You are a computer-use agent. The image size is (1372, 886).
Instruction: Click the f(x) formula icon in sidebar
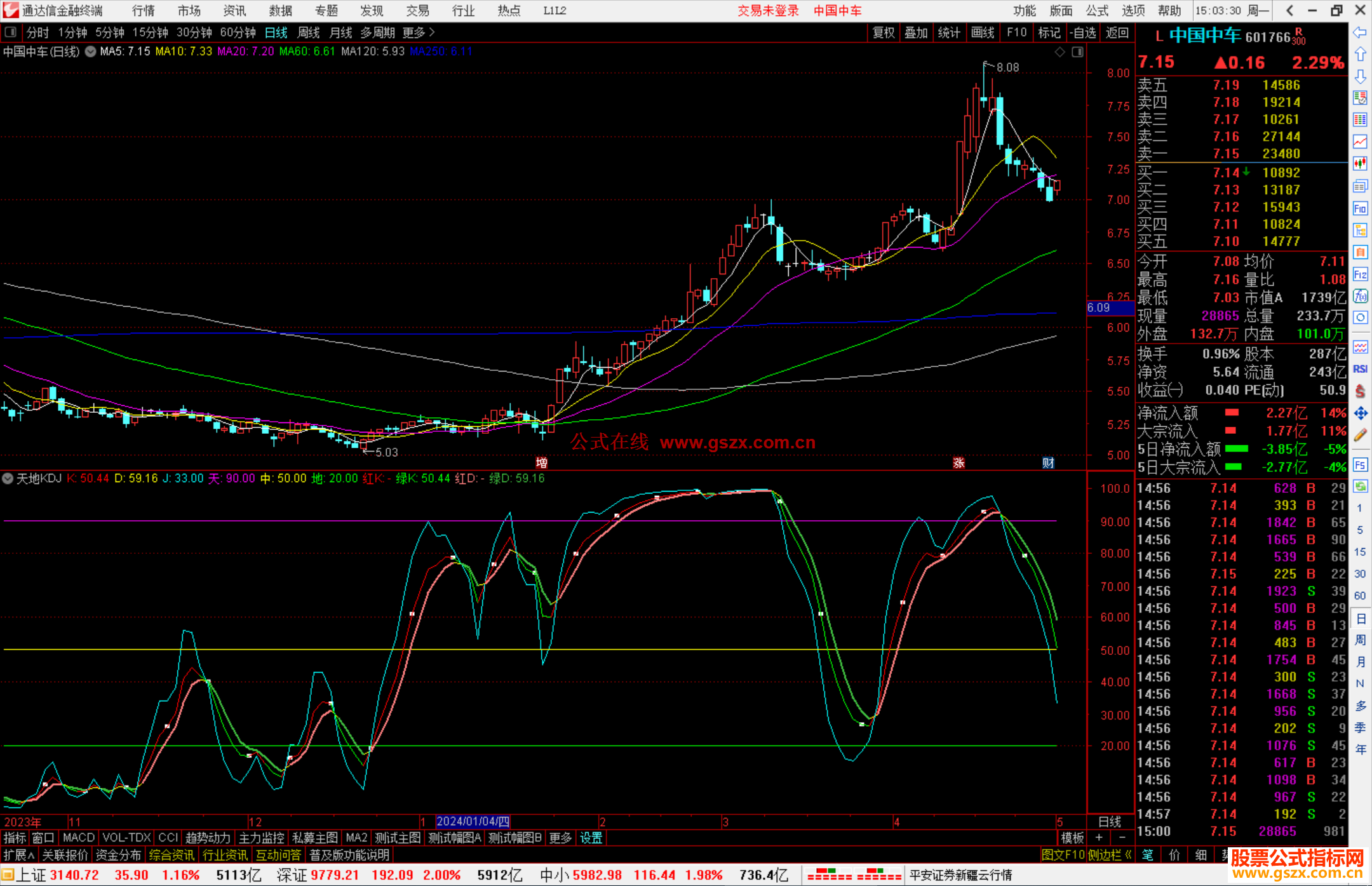(1360, 296)
